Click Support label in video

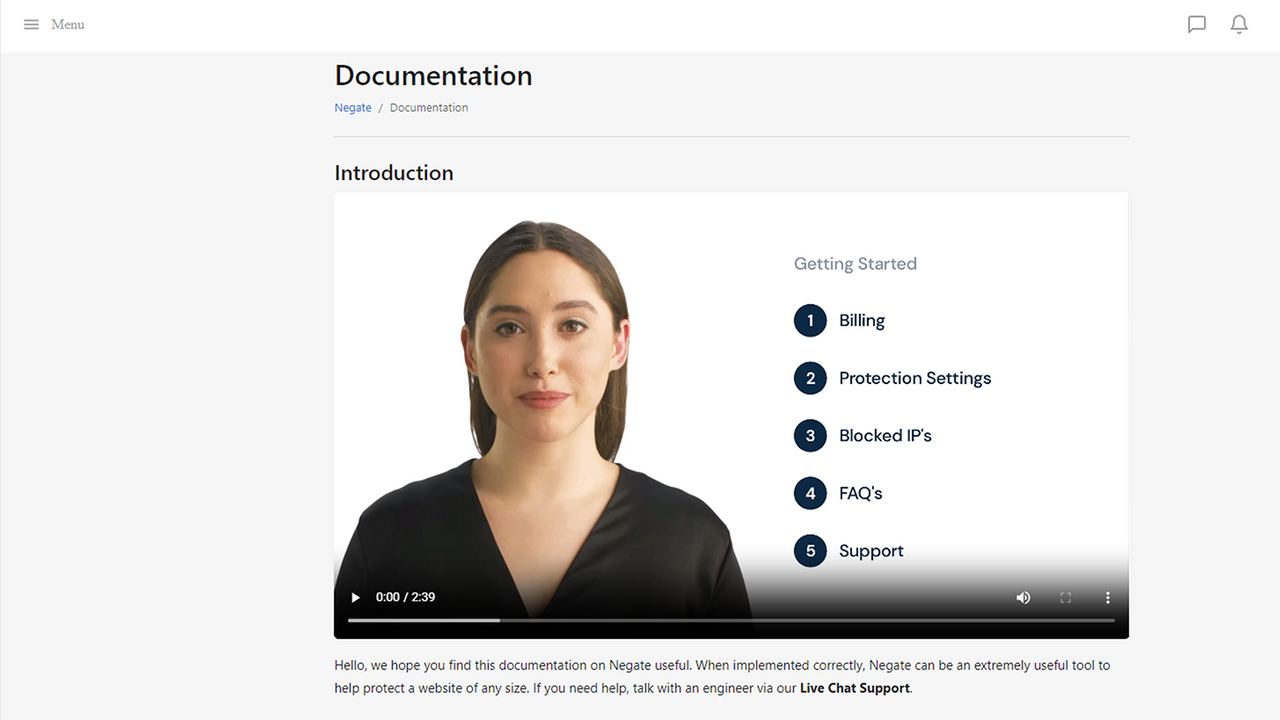[871, 551]
